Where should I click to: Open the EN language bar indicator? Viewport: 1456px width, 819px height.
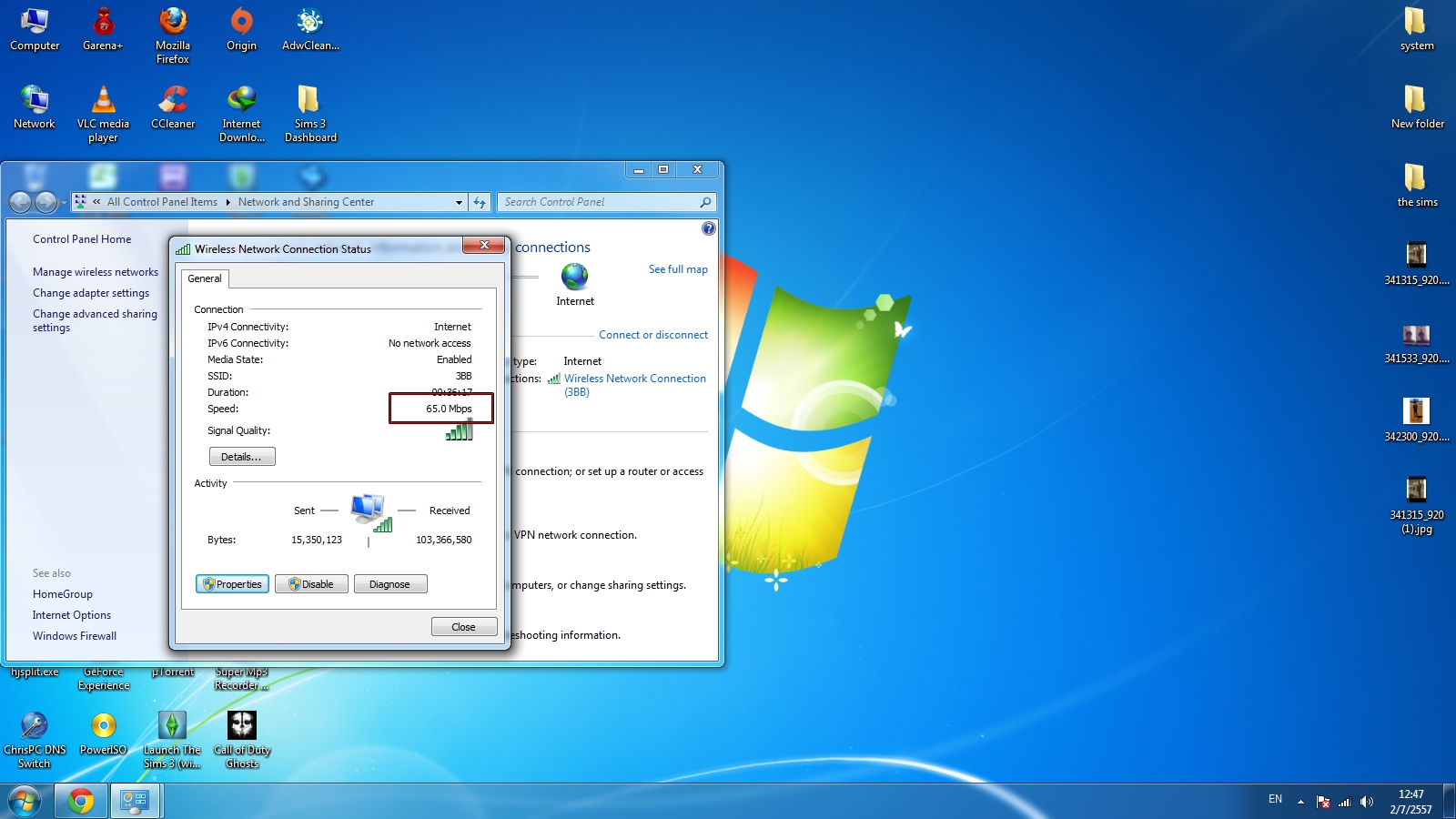[1275, 799]
